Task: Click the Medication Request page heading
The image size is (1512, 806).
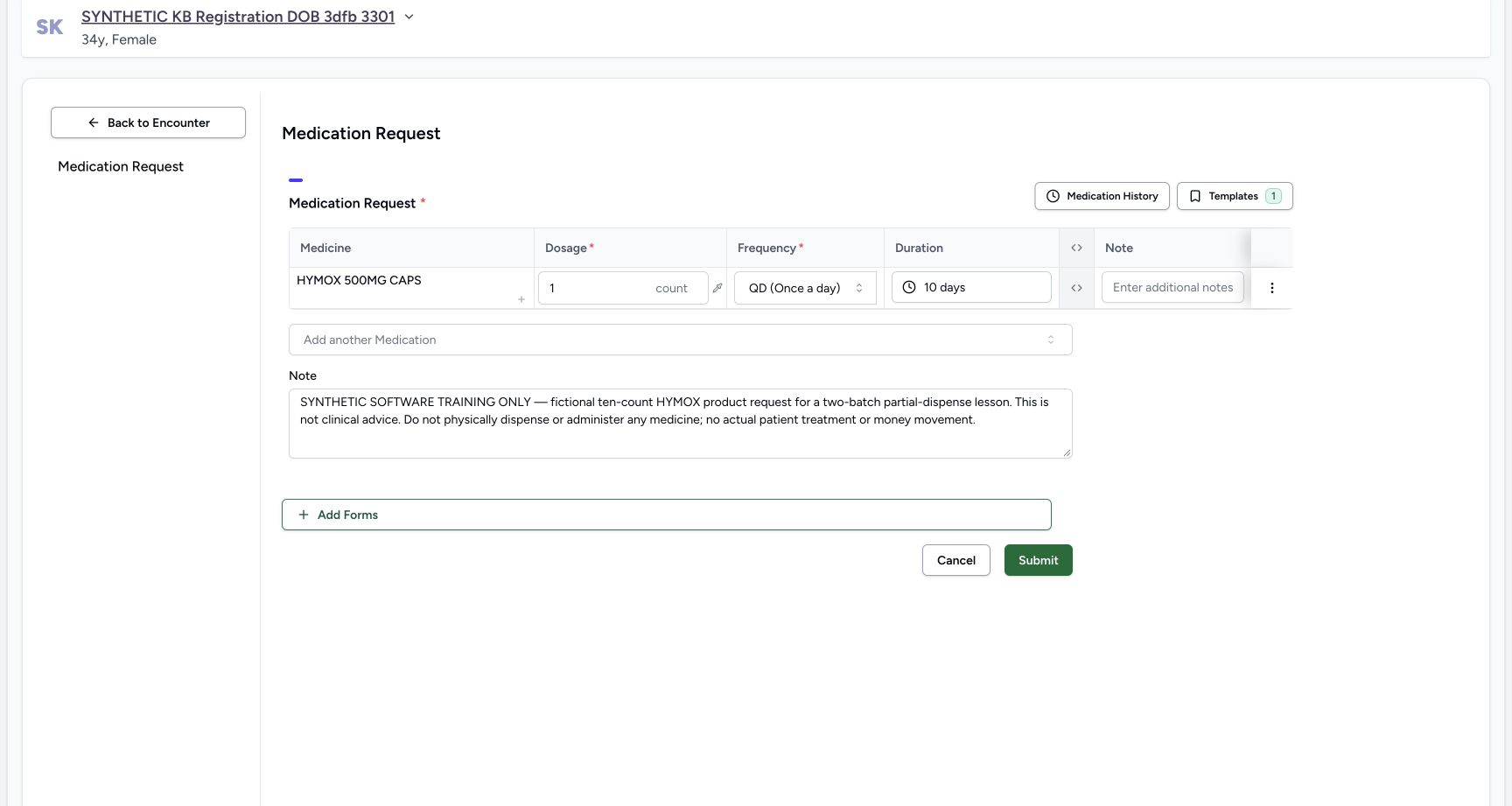Action: [x=360, y=133]
